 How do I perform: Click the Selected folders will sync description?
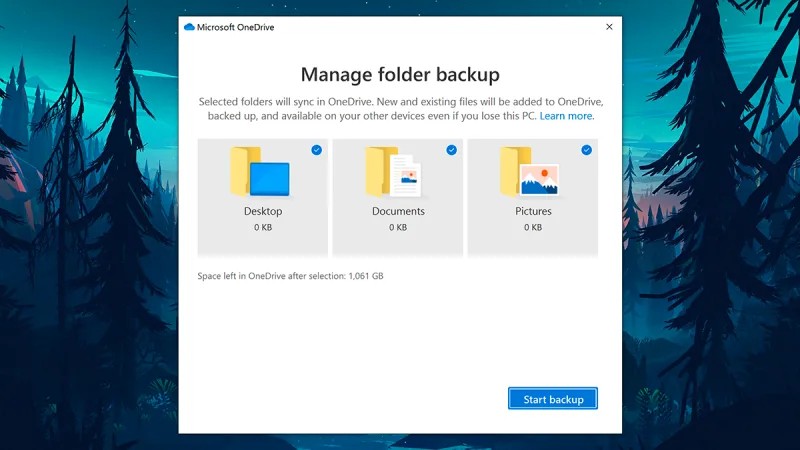401,109
